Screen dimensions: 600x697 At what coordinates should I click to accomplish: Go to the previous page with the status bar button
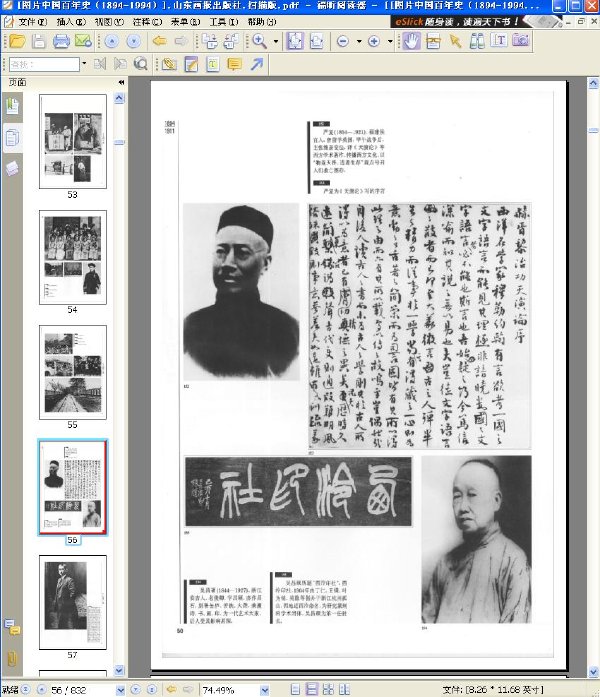click(x=41, y=689)
